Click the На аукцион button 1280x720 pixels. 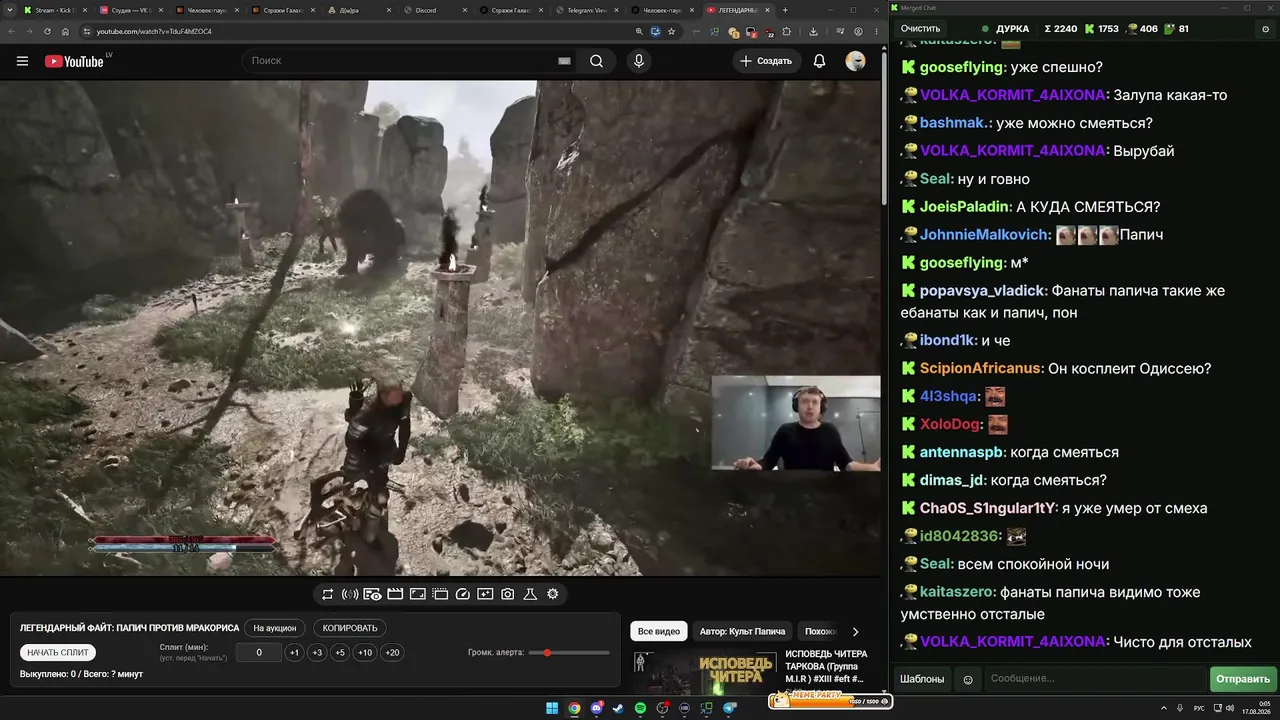coord(275,628)
